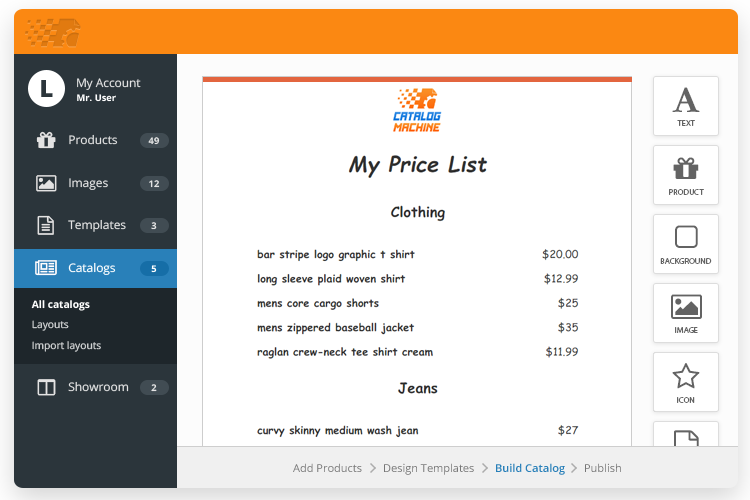Image resolution: width=750 pixels, height=500 pixels.
Task: Click the Products gift icon in sidebar
Action: [x=46, y=140]
